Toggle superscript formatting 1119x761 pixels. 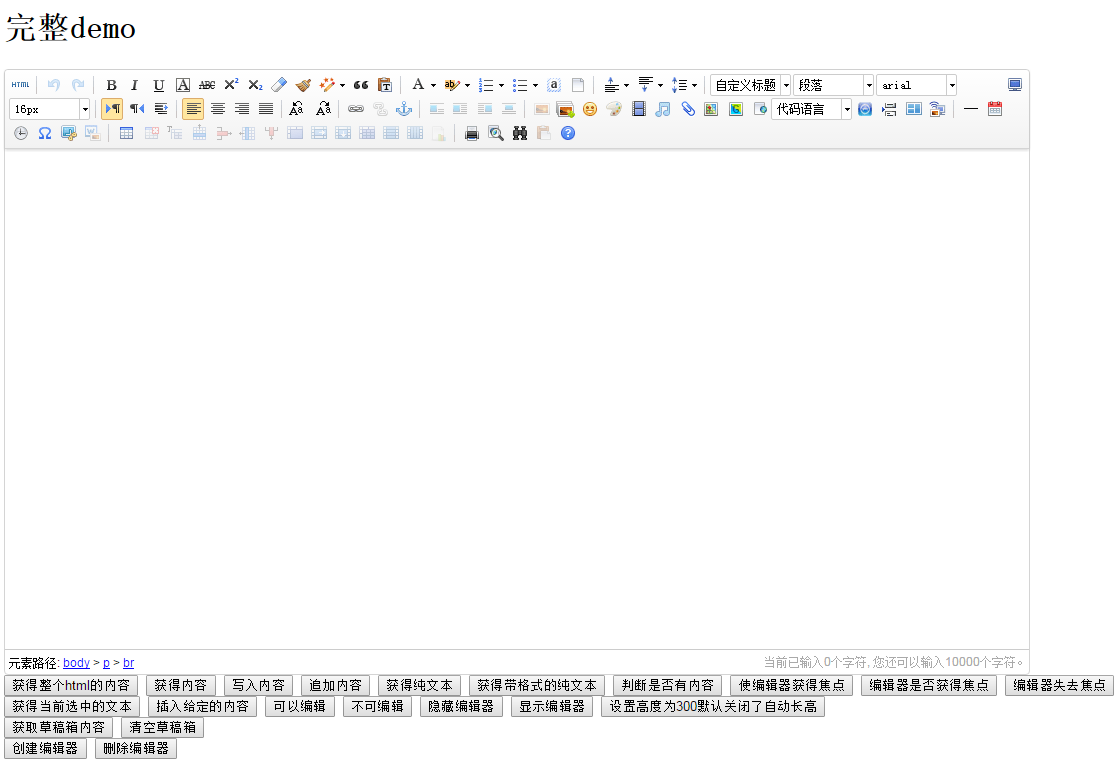coord(231,85)
